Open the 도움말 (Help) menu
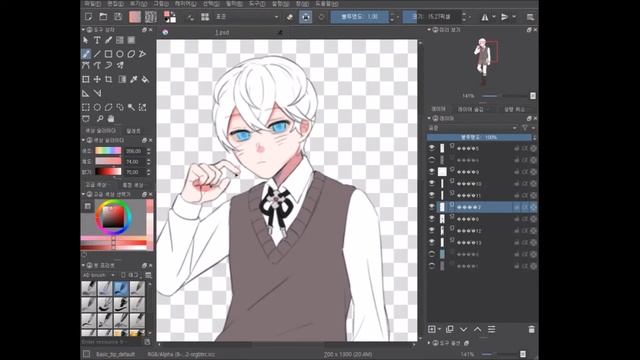This screenshot has height=360, width=640. tap(327, 4)
